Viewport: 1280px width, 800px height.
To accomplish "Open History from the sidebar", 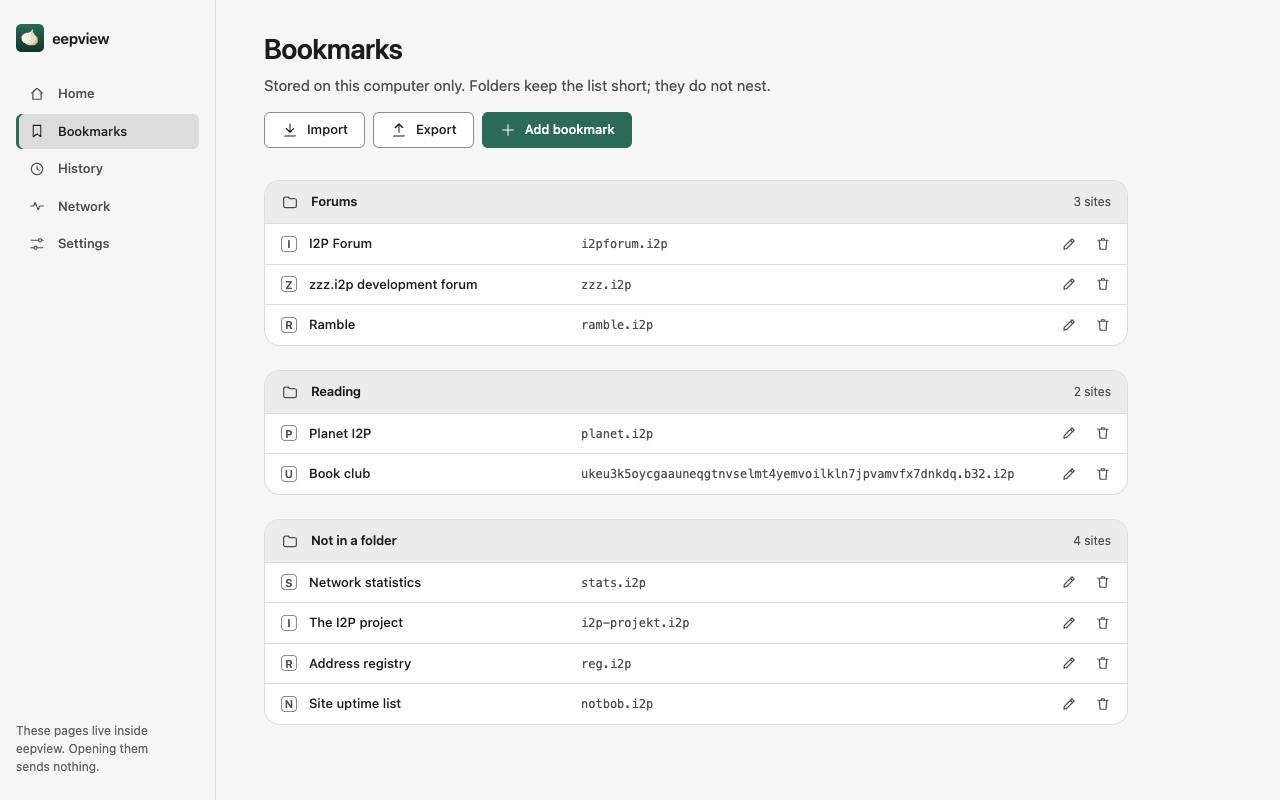I will tap(107, 168).
